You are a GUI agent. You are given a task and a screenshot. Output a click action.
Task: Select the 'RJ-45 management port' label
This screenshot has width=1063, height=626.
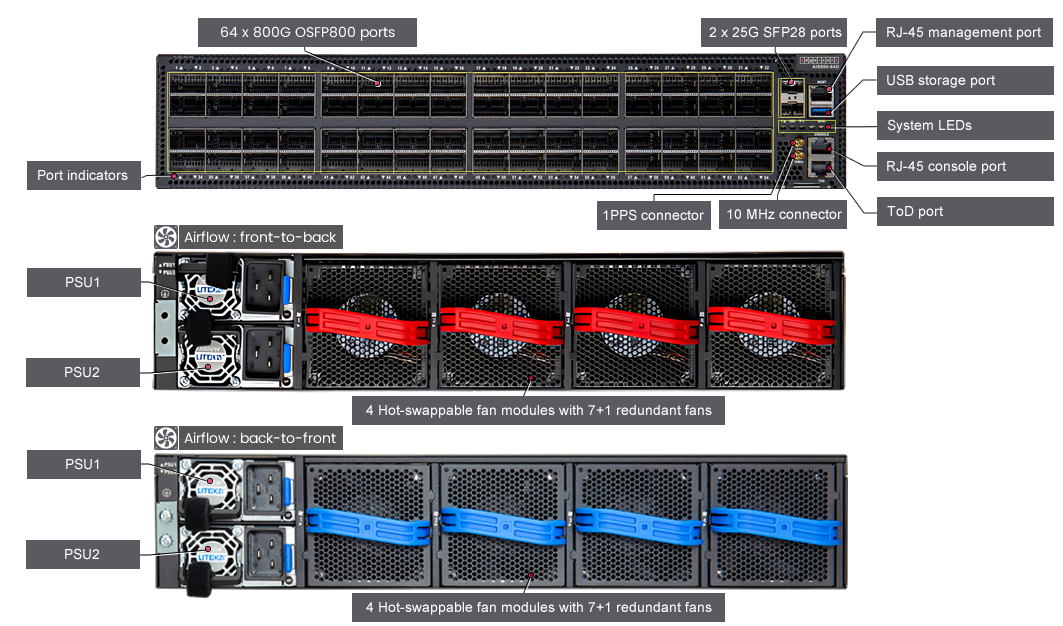coord(964,32)
